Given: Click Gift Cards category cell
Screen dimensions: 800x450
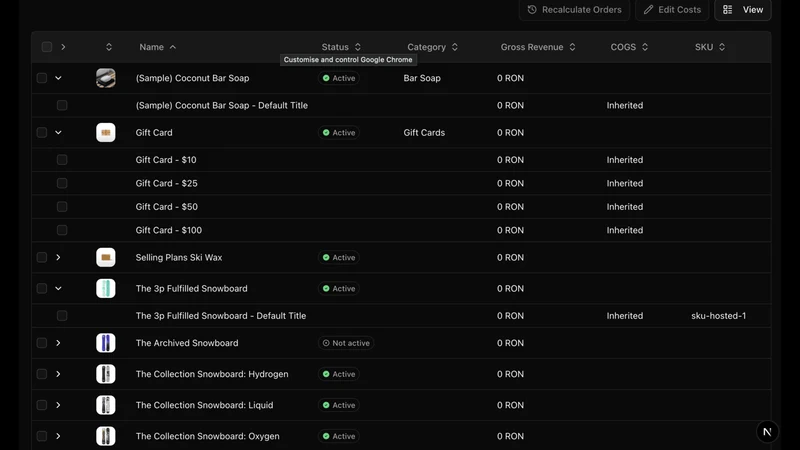Looking at the screenshot, I should (424, 133).
